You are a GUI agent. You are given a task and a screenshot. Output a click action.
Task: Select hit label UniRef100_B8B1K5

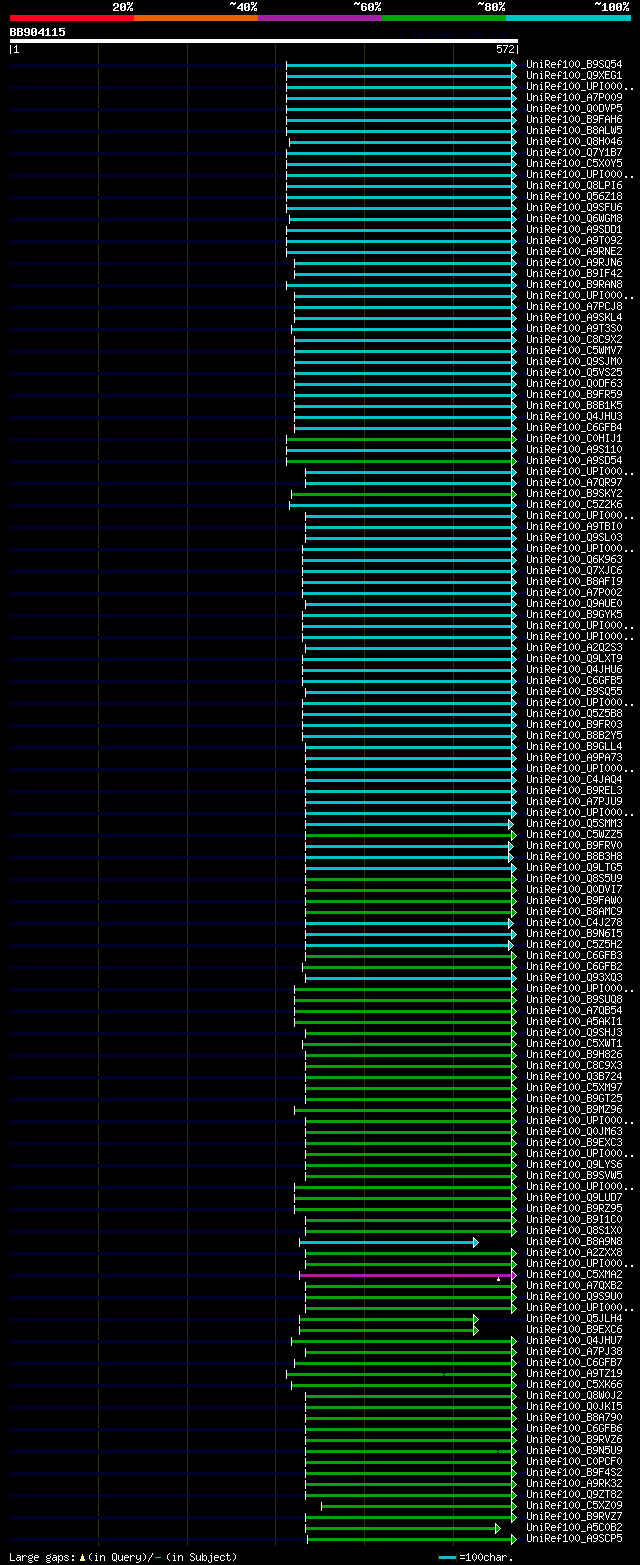(x=574, y=405)
